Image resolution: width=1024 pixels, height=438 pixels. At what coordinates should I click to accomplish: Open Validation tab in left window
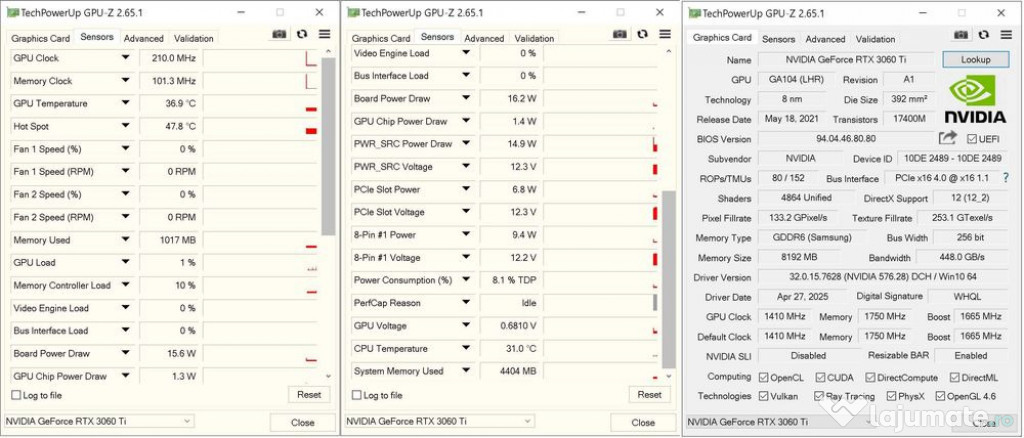click(193, 38)
